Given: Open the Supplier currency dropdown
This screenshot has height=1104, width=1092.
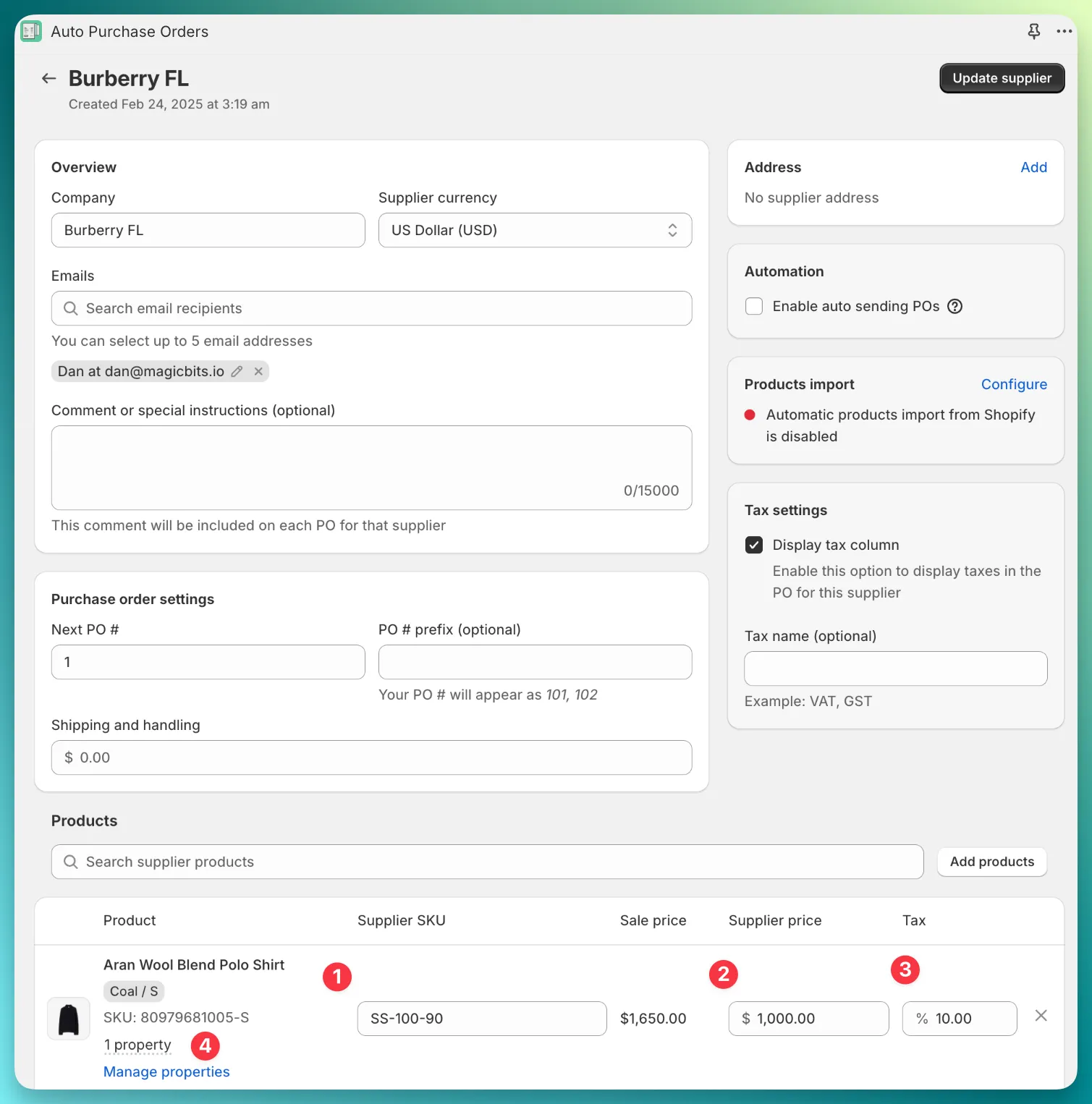Looking at the screenshot, I should 535,230.
